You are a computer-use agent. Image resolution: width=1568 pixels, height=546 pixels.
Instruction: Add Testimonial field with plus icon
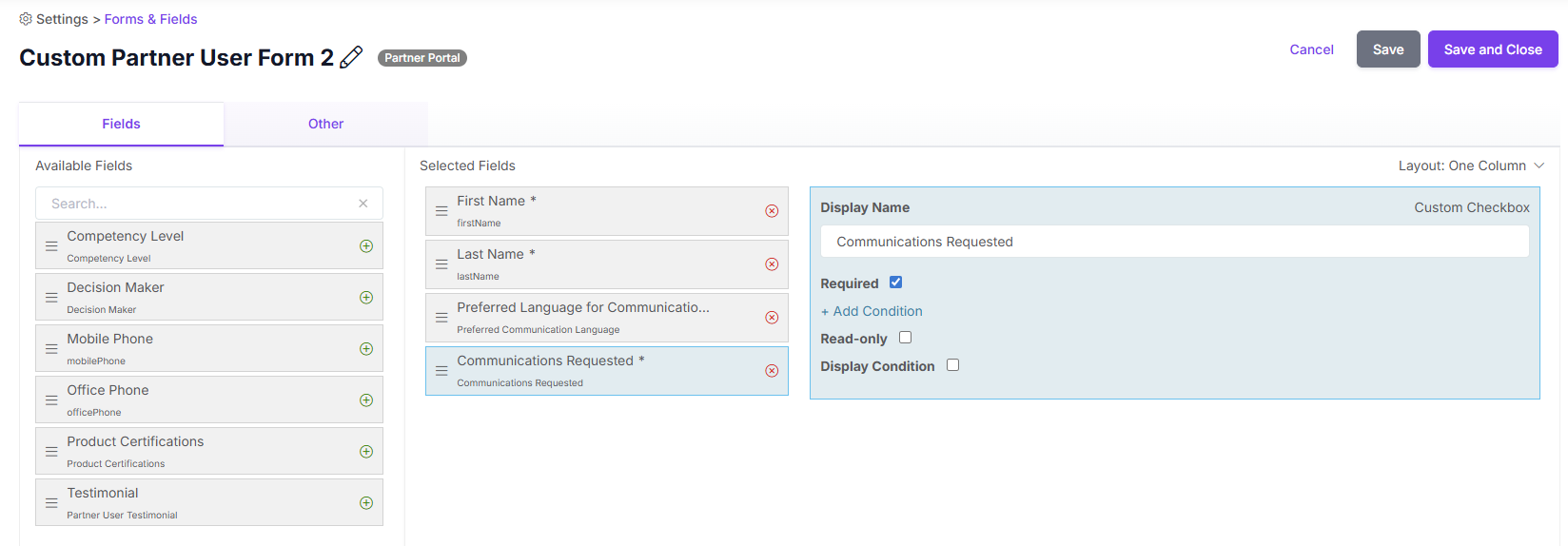tap(366, 503)
